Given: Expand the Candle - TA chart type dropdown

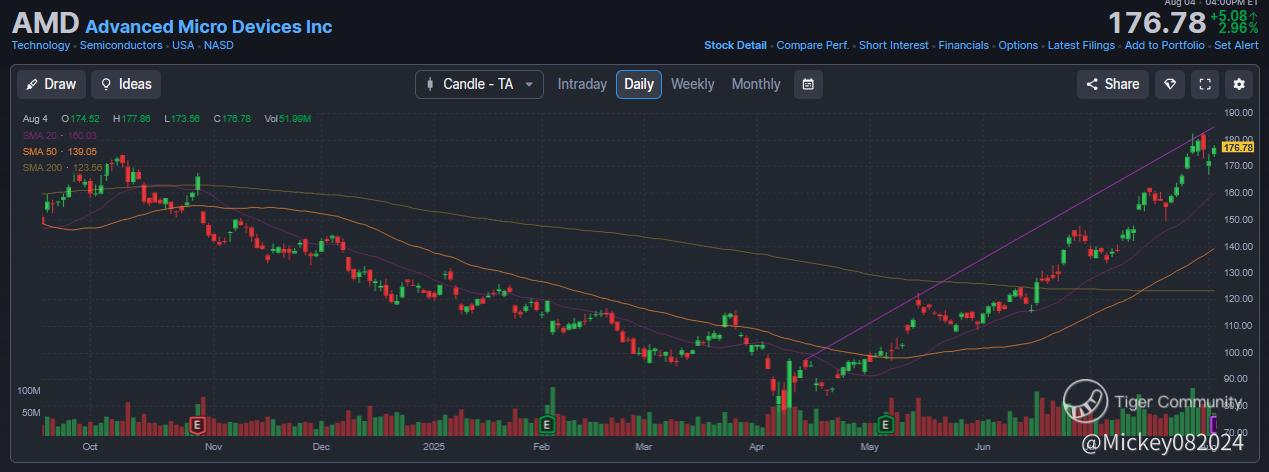Looking at the screenshot, I should [x=479, y=84].
